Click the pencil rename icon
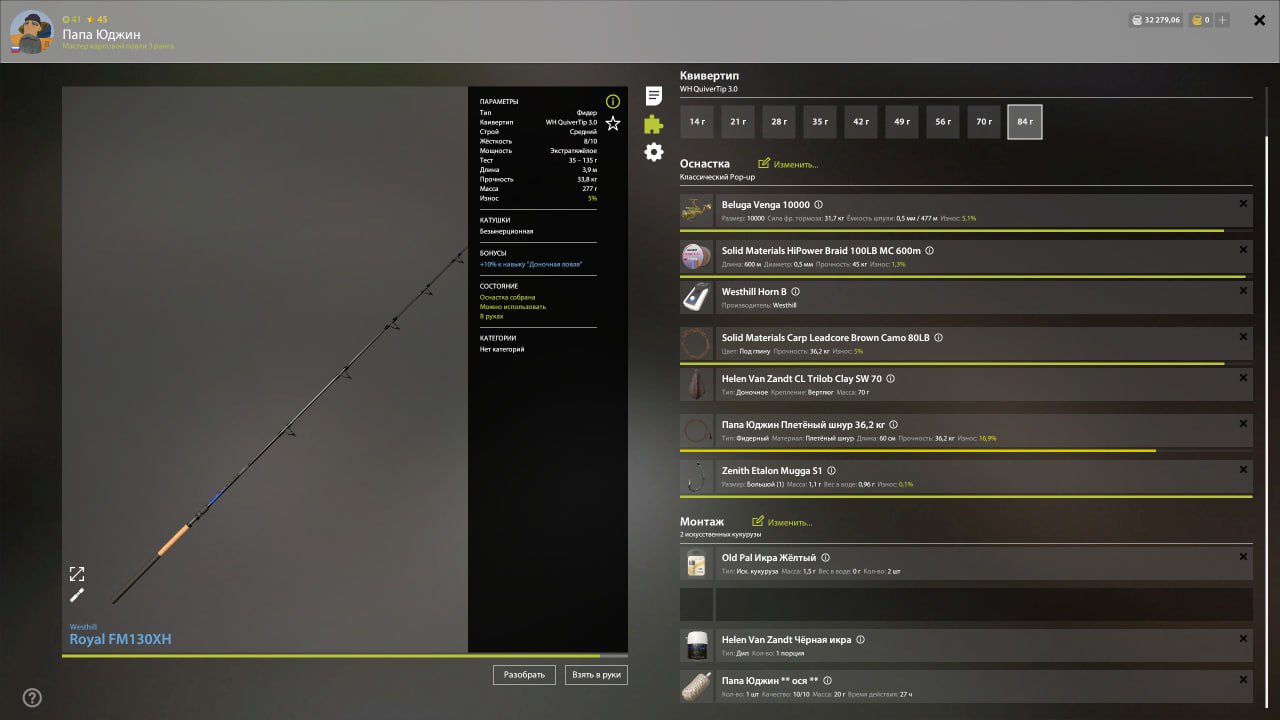 (77, 595)
